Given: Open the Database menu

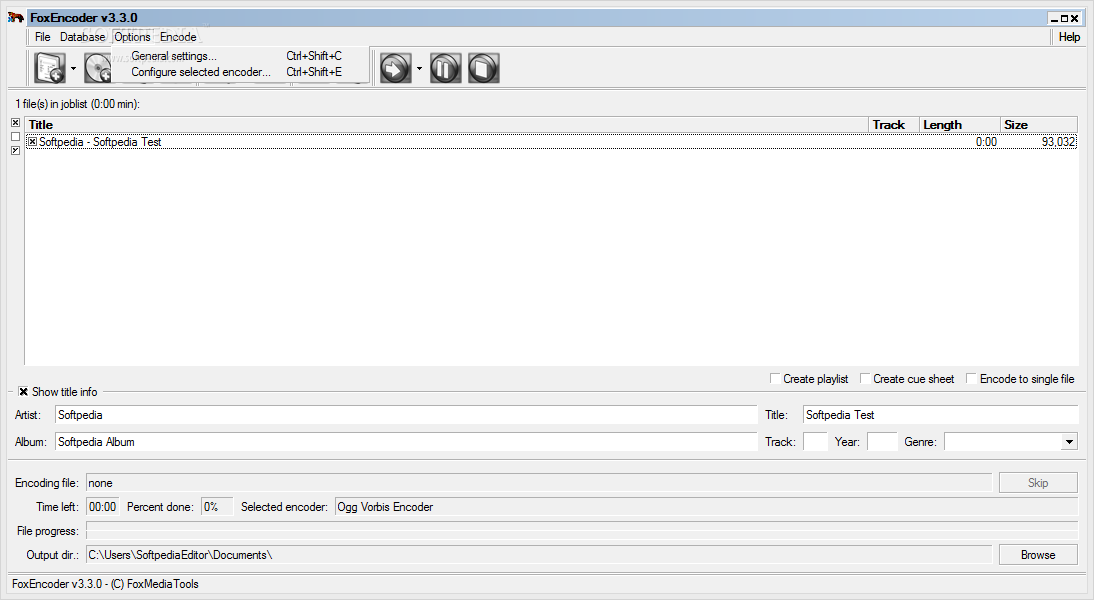Looking at the screenshot, I should click(x=82, y=37).
